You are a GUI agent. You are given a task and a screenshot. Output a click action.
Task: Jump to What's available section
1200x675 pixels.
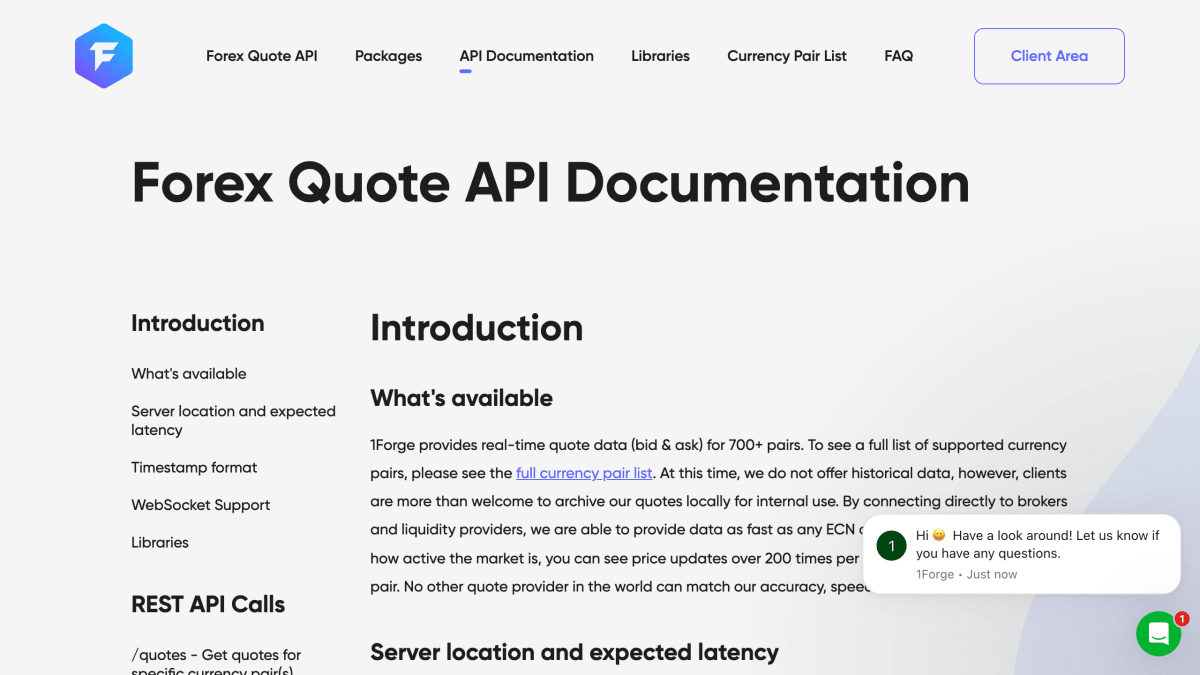pyautogui.click(x=189, y=374)
